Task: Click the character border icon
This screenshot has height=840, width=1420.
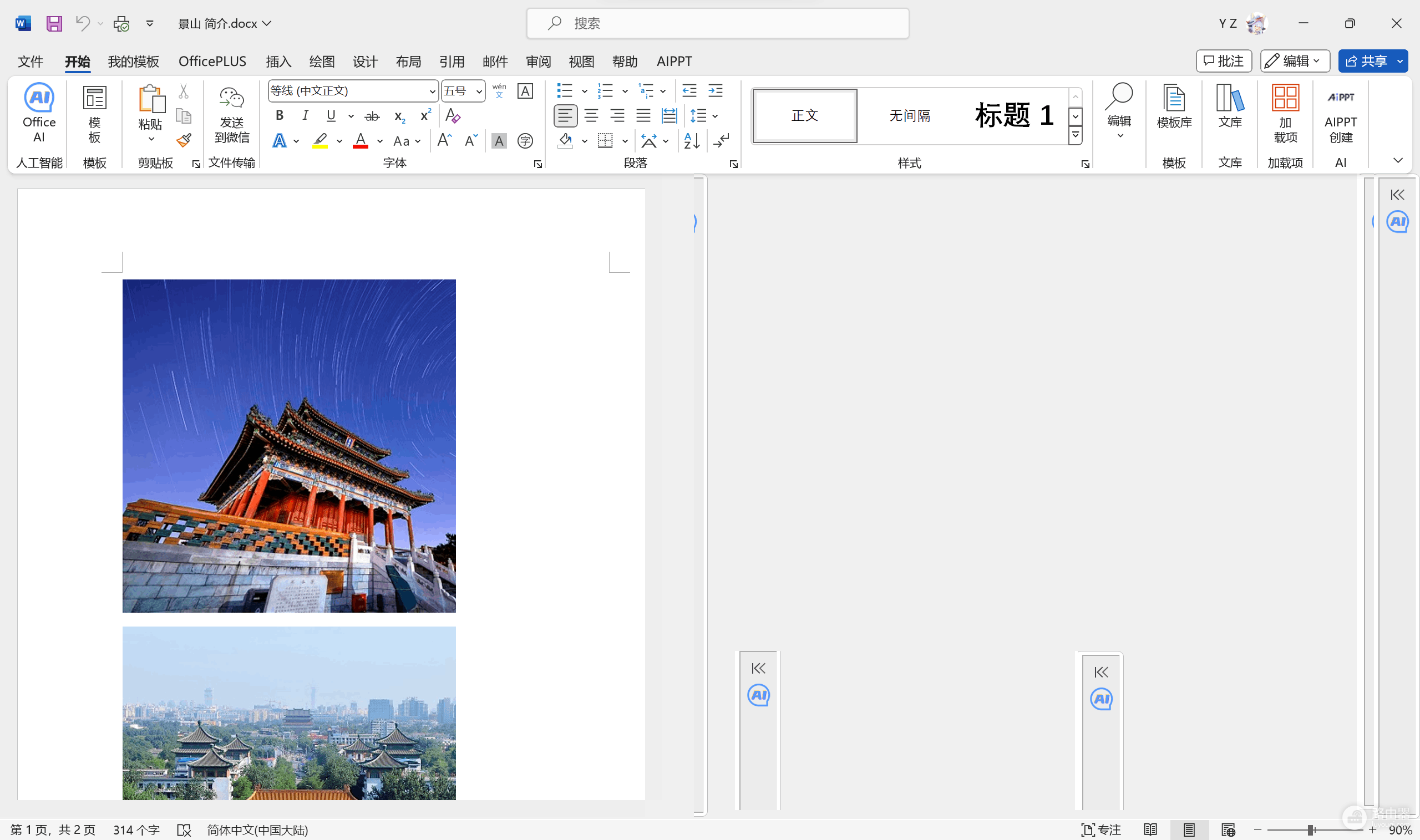Action: click(525, 90)
